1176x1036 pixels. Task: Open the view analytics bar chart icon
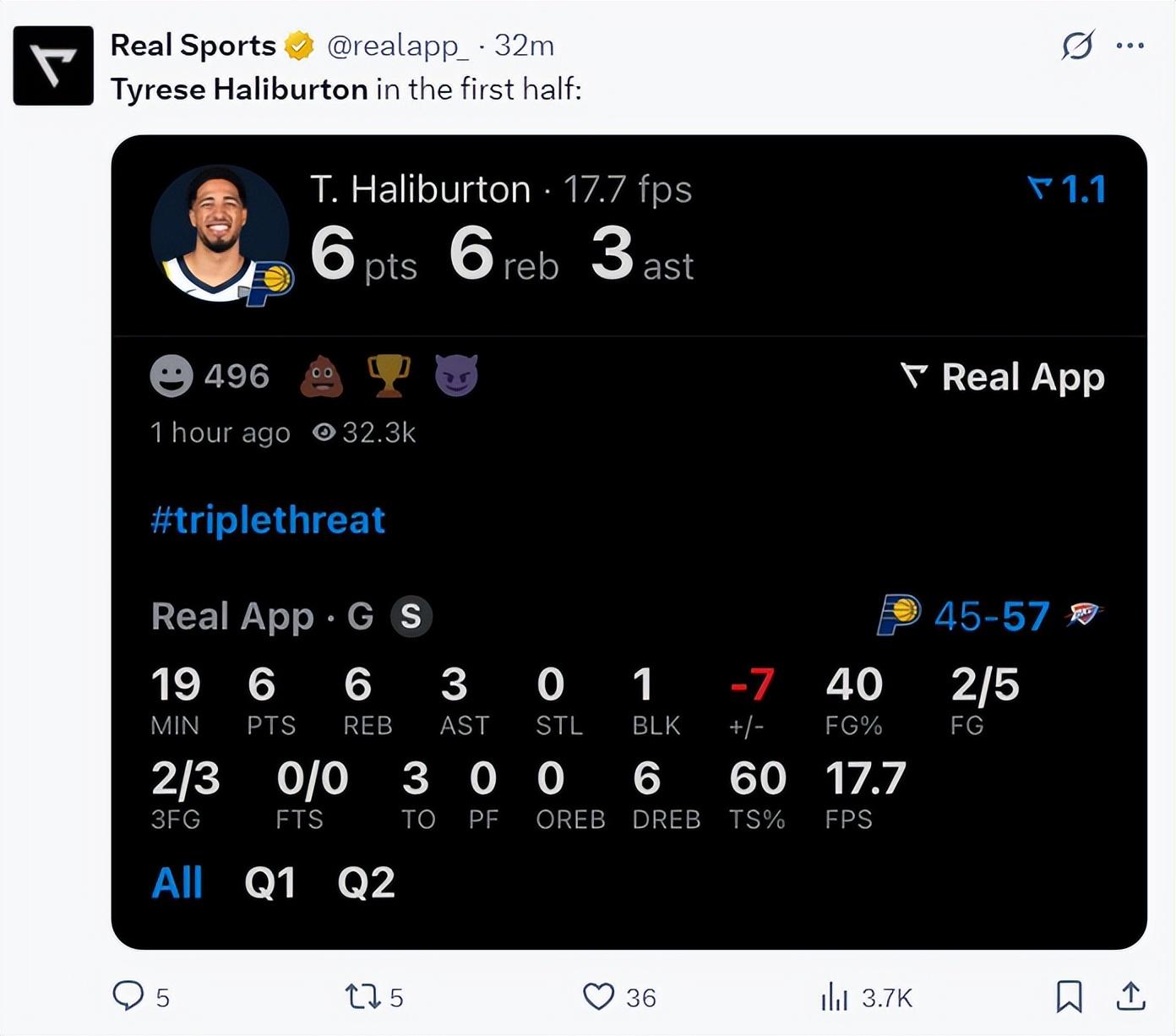[834, 997]
